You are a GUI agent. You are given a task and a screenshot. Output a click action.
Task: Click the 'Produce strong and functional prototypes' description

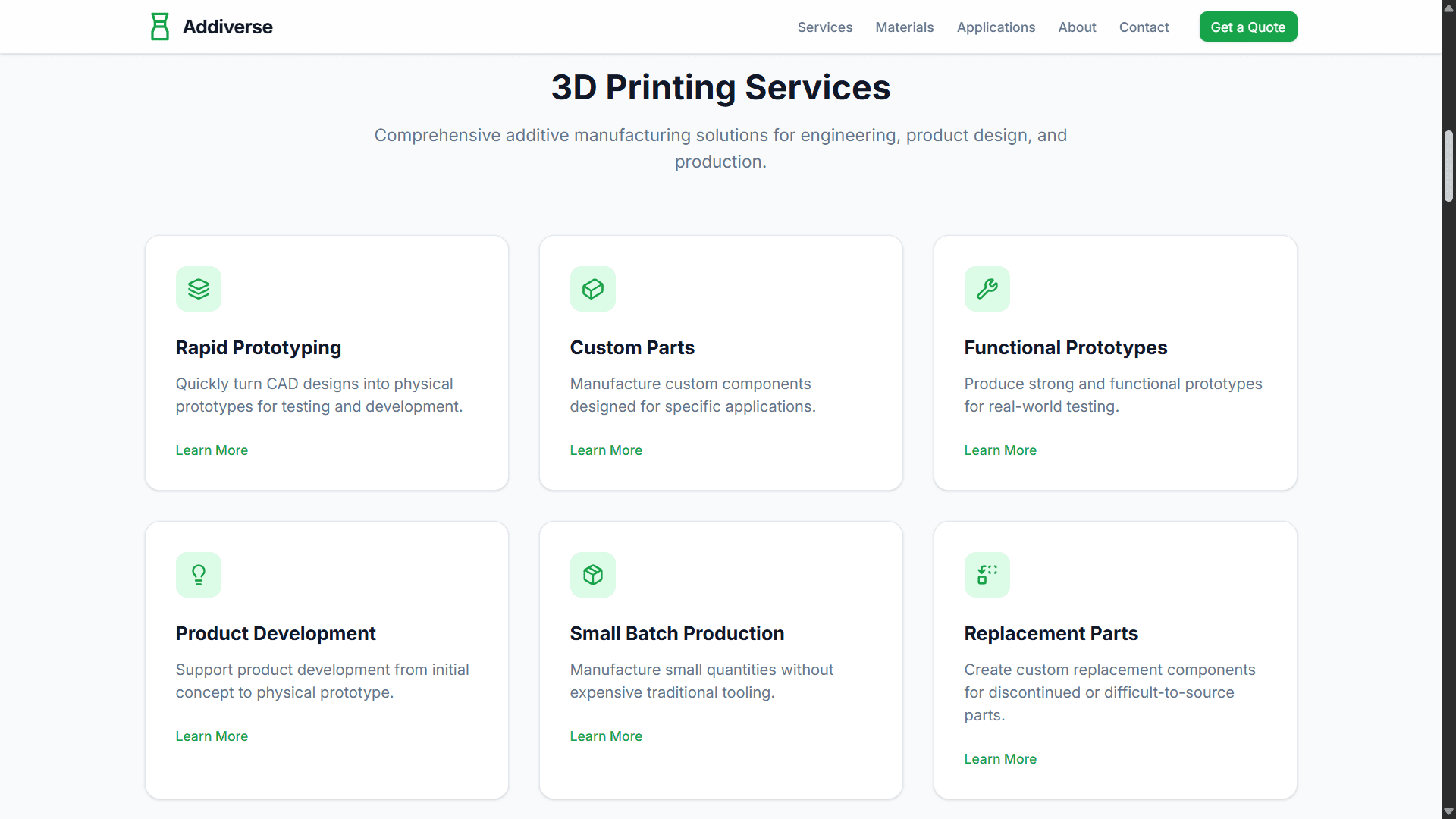pos(1113,395)
